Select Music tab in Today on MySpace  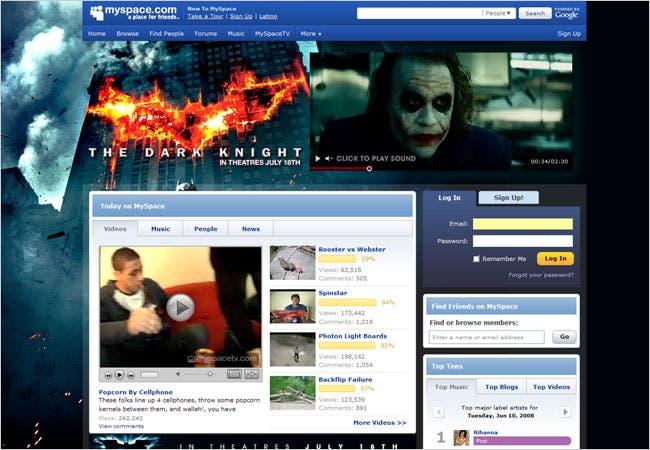(160, 229)
